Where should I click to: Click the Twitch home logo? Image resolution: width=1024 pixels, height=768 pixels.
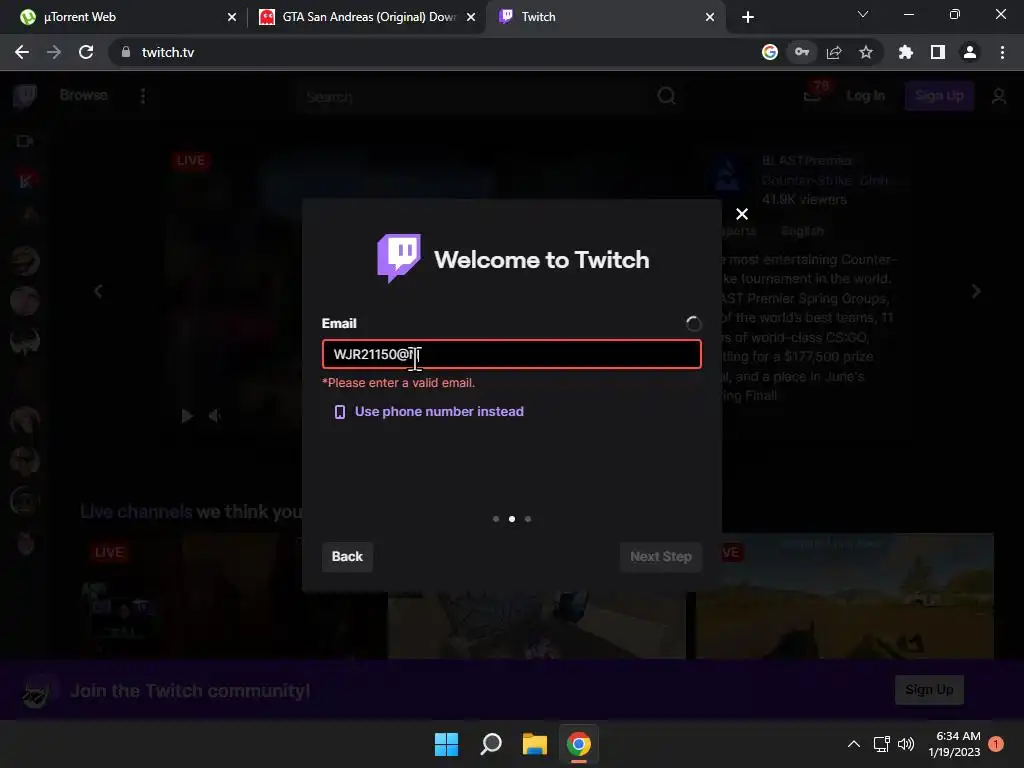(x=25, y=96)
